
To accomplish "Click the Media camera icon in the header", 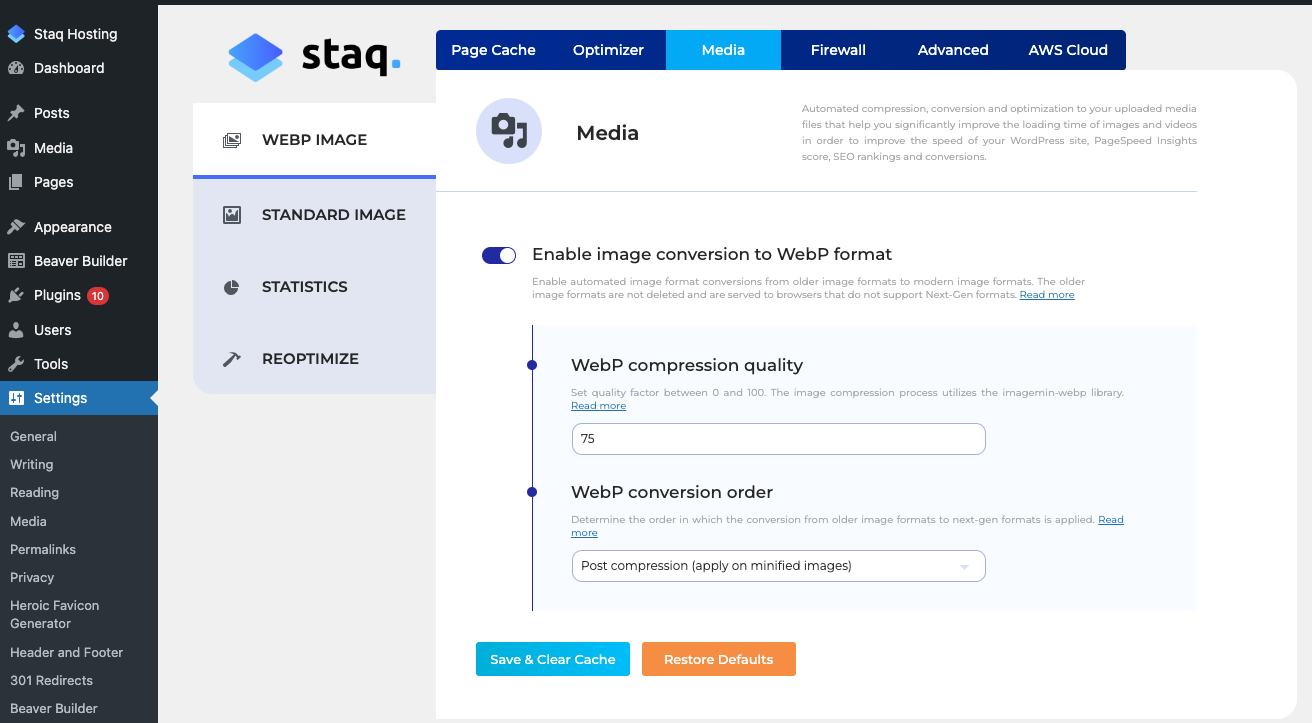I will [x=508, y=130].
